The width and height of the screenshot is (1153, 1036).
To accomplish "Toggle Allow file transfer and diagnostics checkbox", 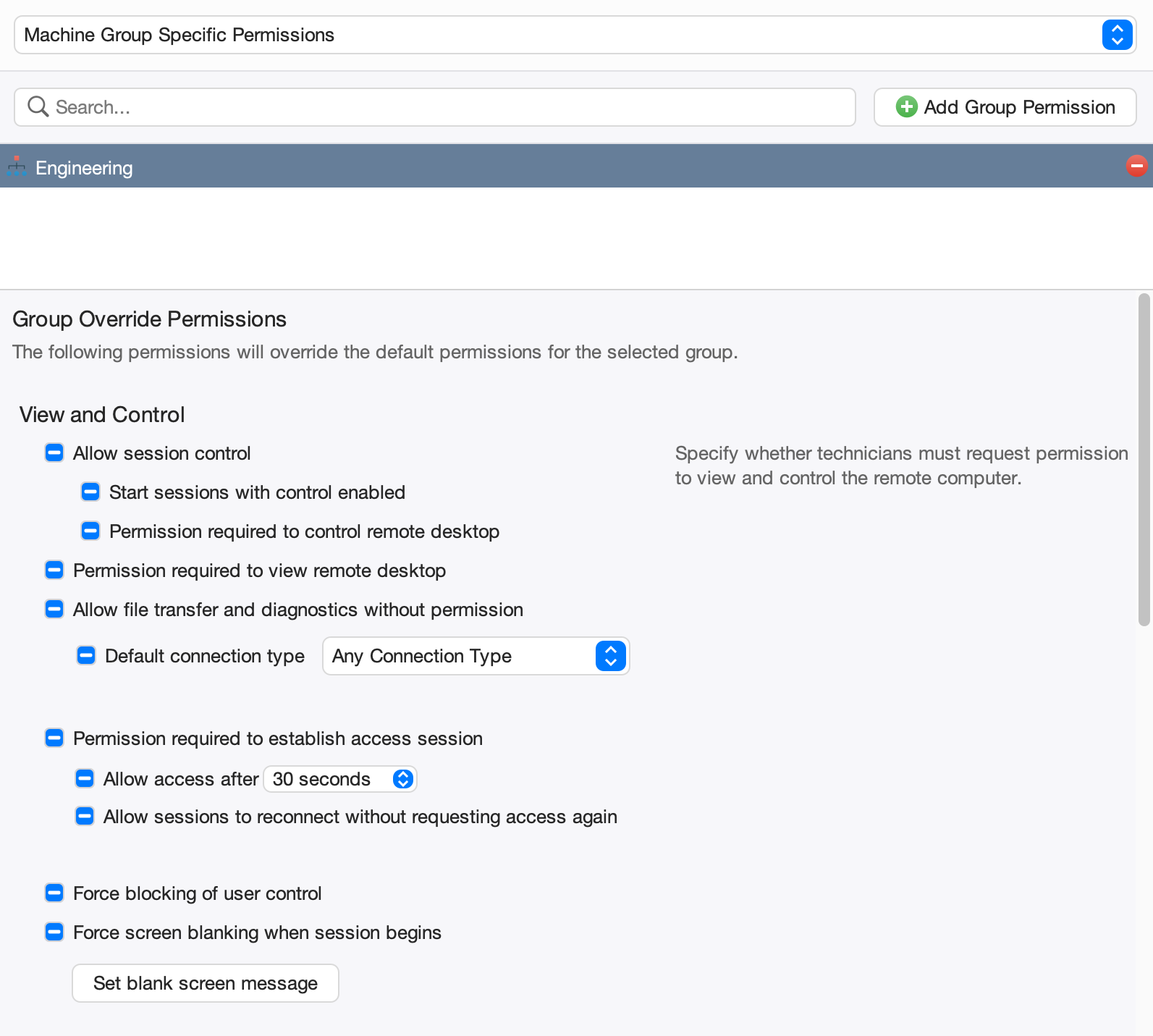I will pyautogui.click(x=54, y=610).
